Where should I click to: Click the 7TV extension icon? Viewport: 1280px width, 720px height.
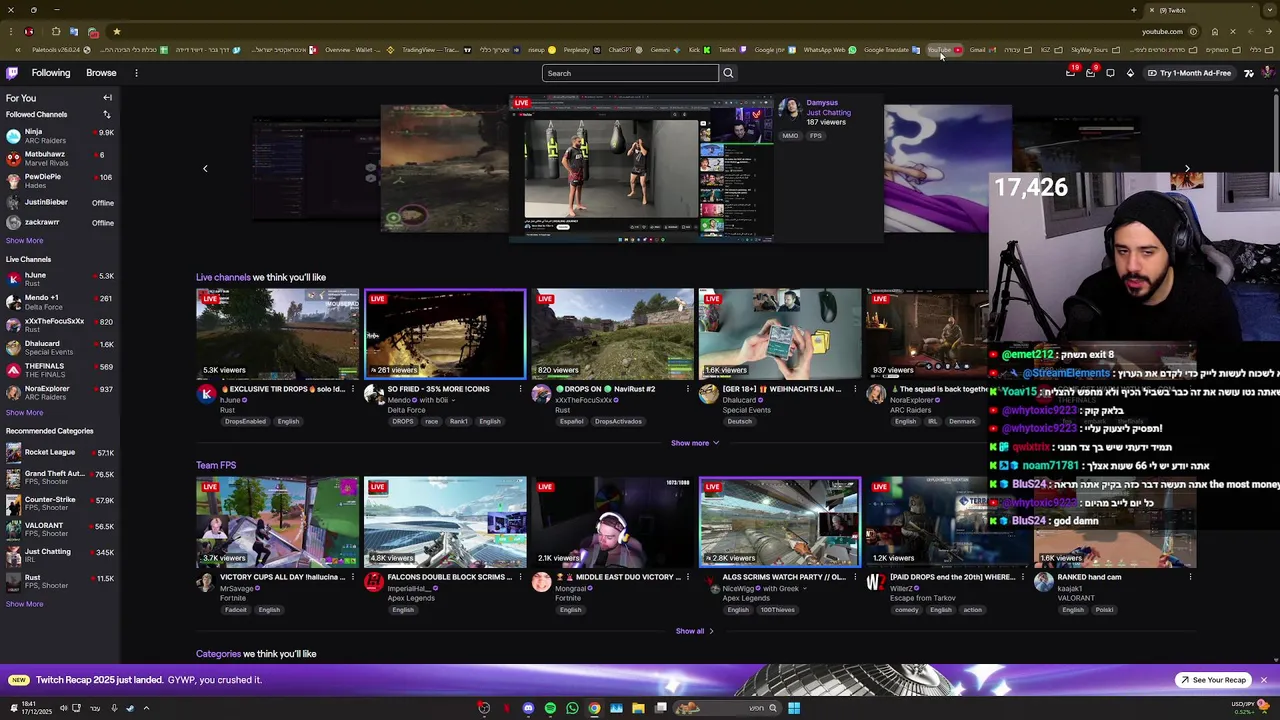tap(1248, 73)
